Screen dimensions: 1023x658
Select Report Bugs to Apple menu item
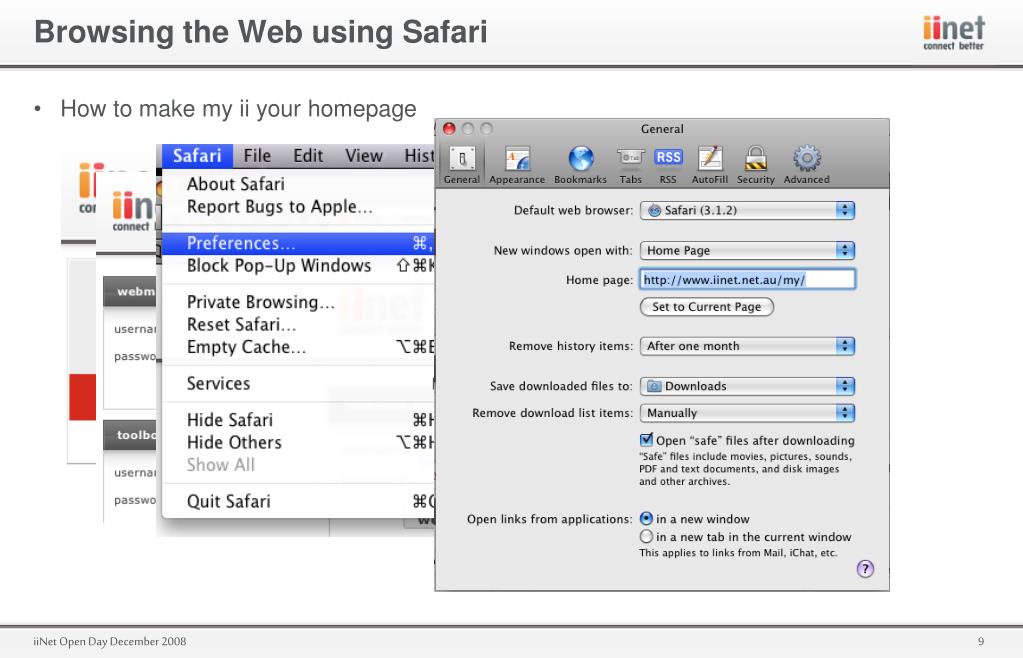pyautogui.click(x=298, y=207)
